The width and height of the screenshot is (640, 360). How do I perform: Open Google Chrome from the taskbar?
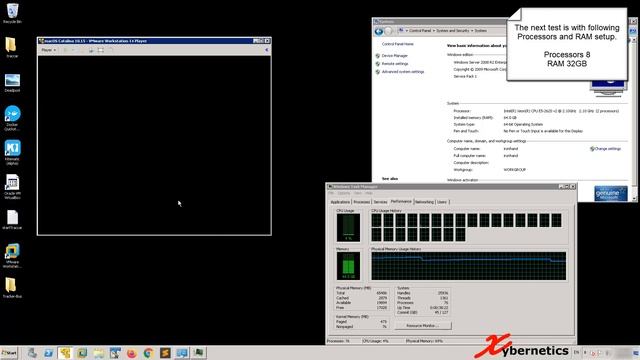pos(148,353)
